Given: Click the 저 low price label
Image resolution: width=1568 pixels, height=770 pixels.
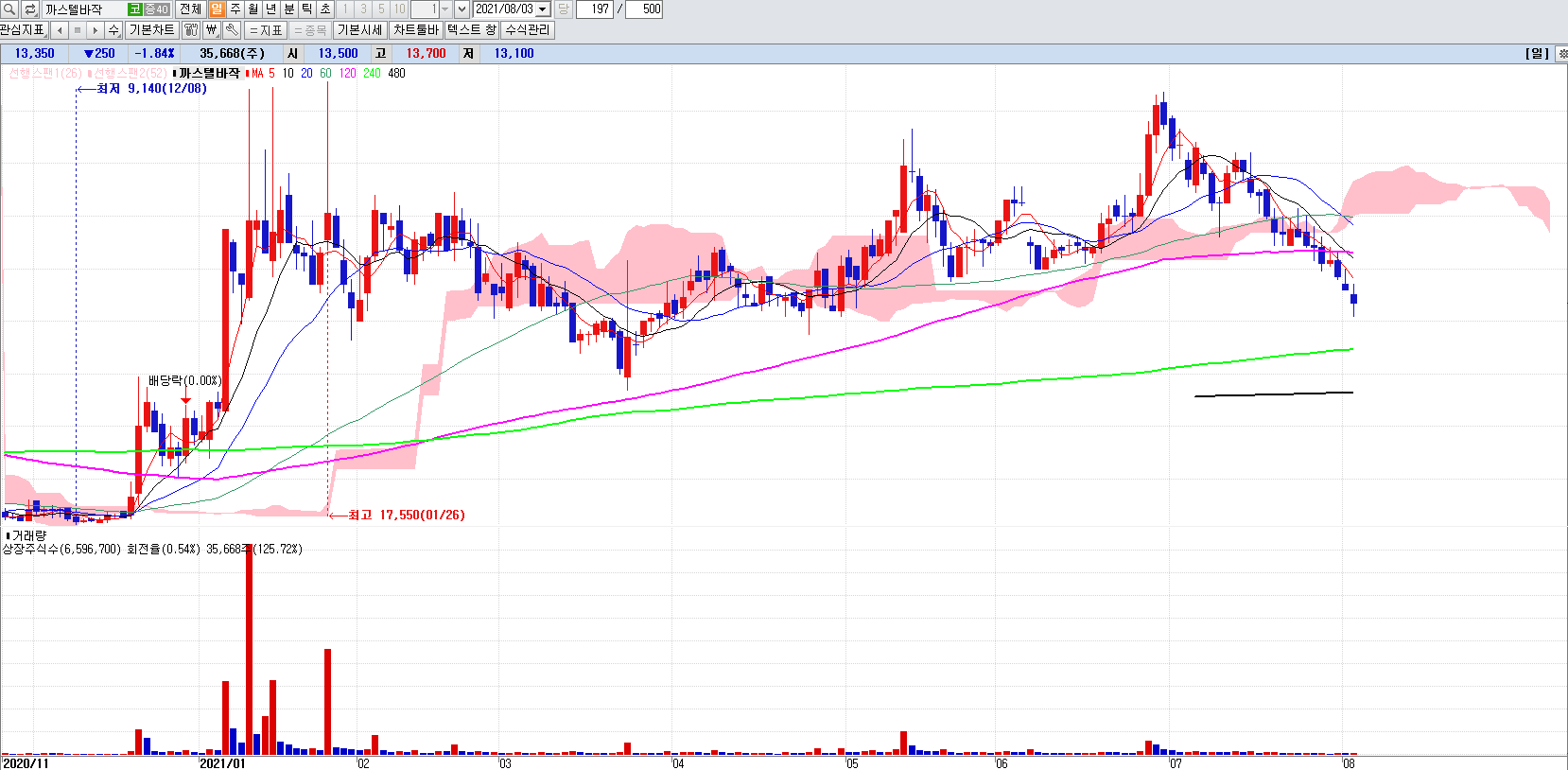Looking at the screenshot, I should point(468,54).
